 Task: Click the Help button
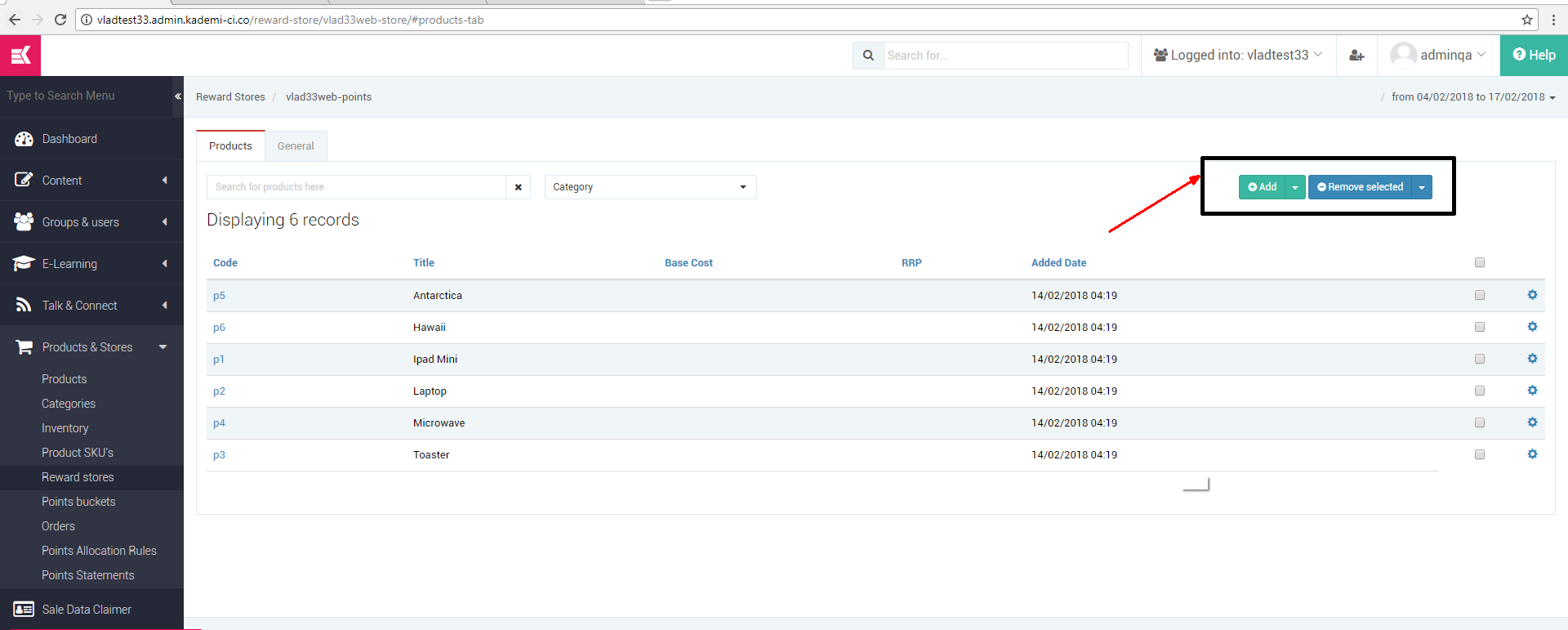(1534, 55)
